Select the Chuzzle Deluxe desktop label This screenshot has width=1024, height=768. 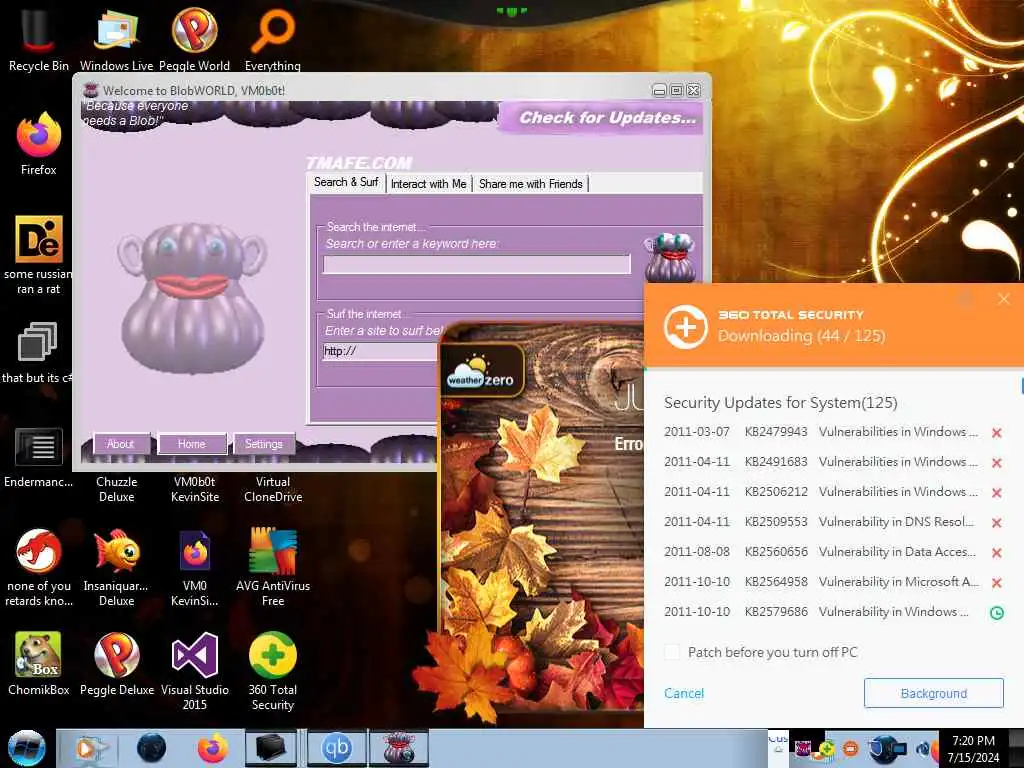(x=116, y=489)
